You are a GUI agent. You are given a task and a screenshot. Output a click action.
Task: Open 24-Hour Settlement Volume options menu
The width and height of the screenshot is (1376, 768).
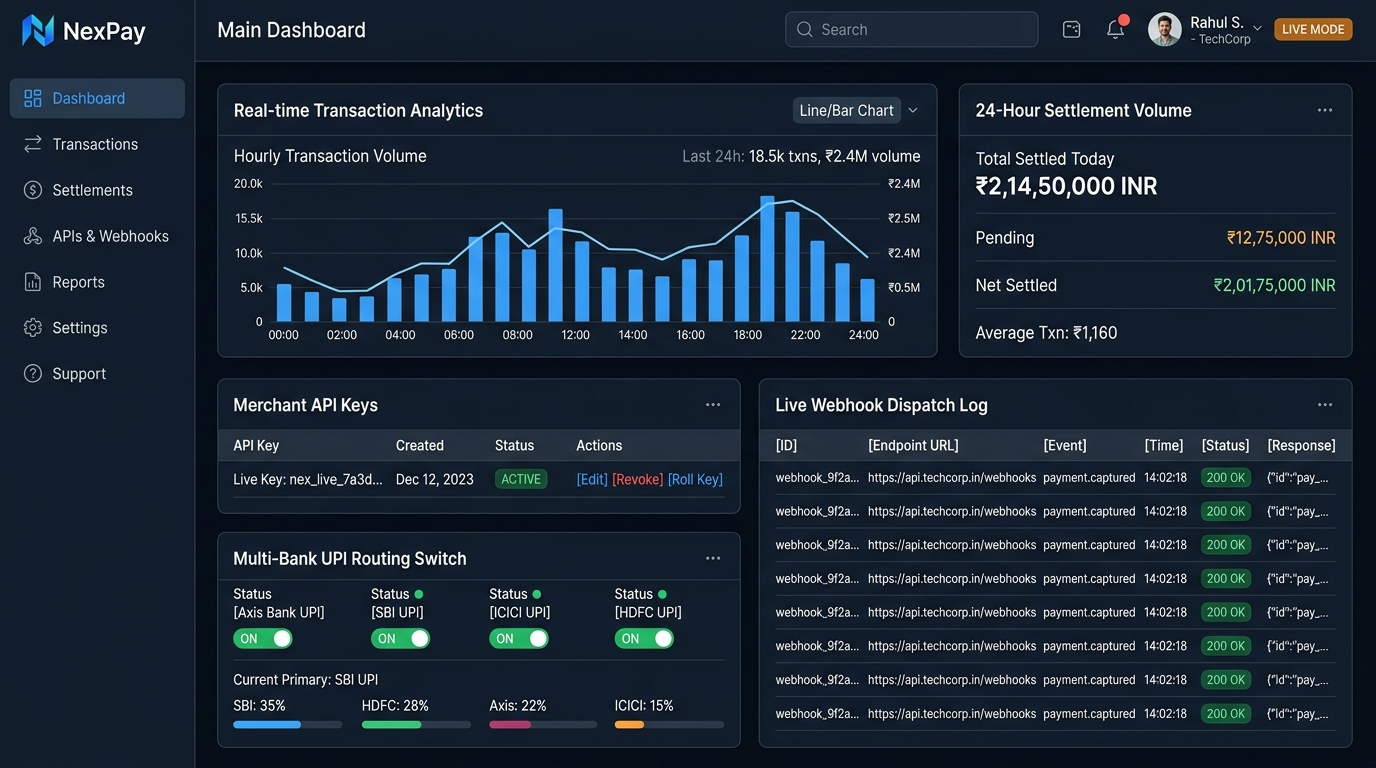click(1325, 110)
